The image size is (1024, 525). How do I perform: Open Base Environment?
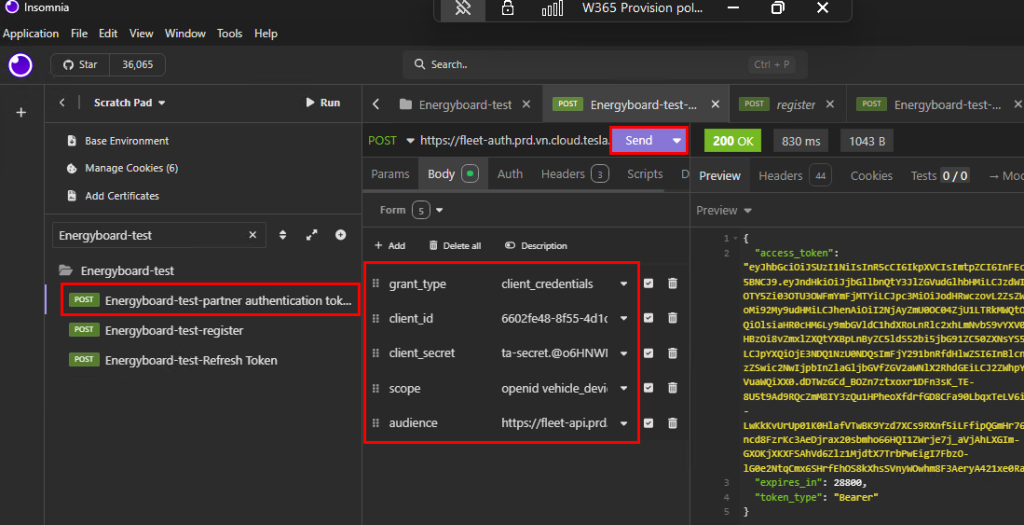tap(118, 141)
